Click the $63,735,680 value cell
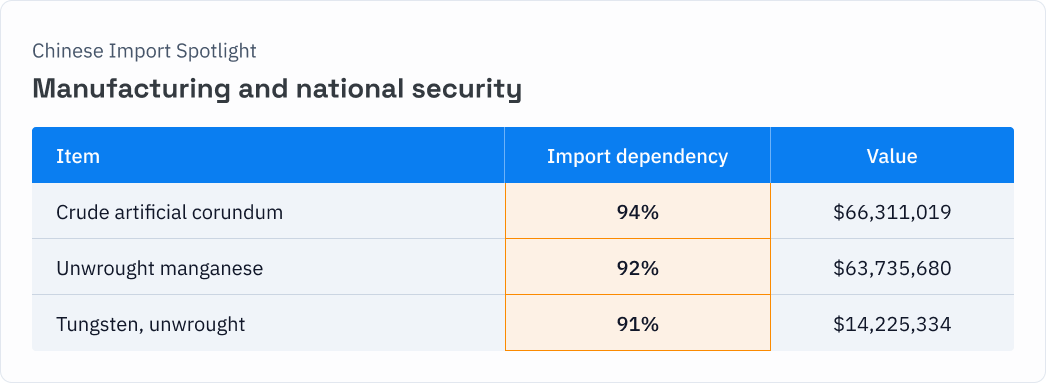This screenshot has width=1046, height=383. (x=892, y=268)
